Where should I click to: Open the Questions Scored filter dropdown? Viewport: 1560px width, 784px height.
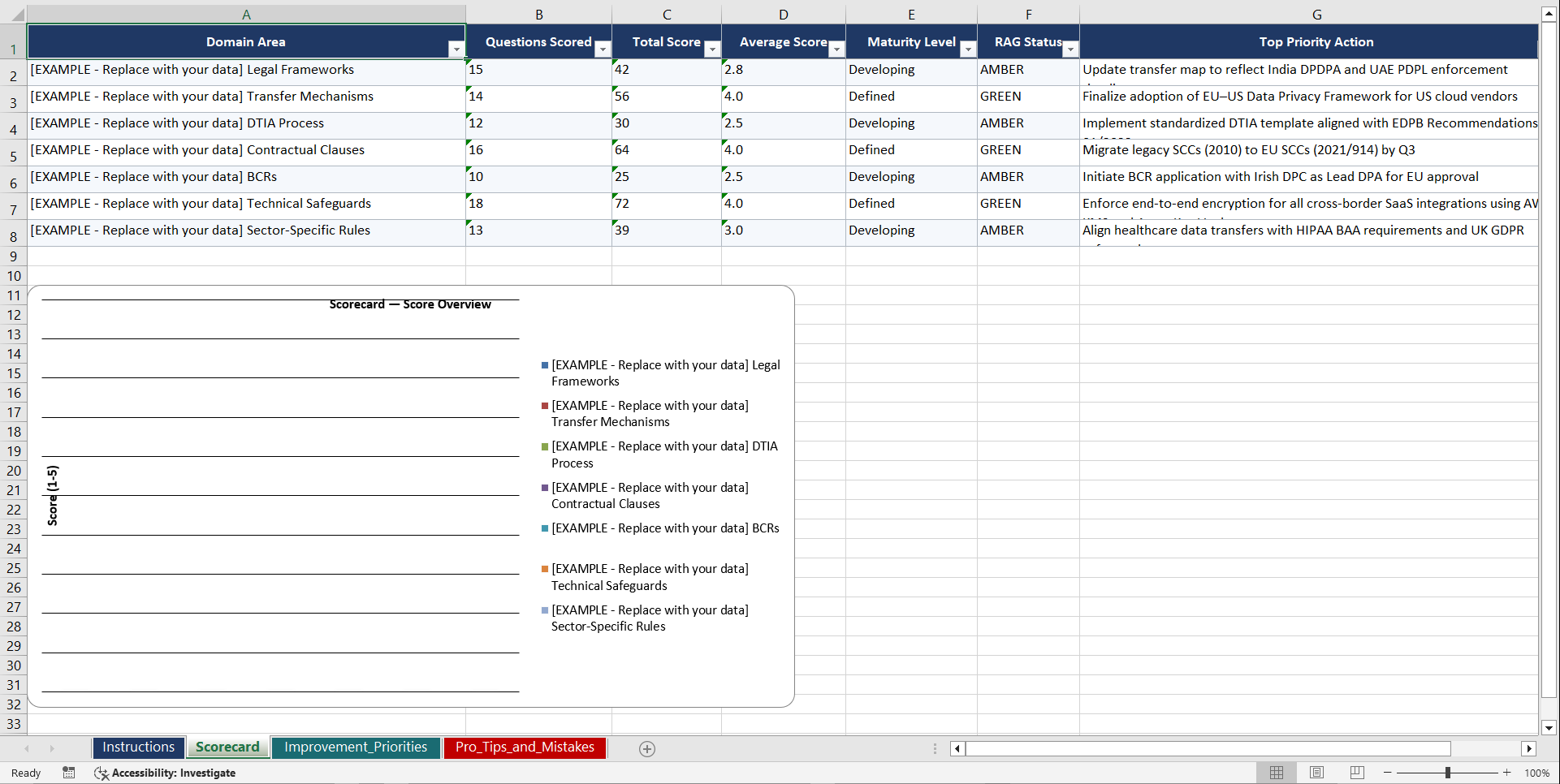pos(603,49)
